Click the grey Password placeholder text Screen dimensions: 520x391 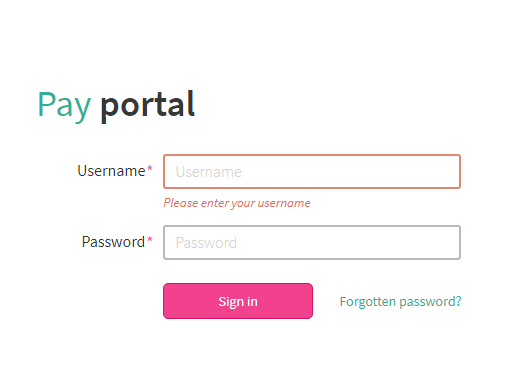click(206, 243)
